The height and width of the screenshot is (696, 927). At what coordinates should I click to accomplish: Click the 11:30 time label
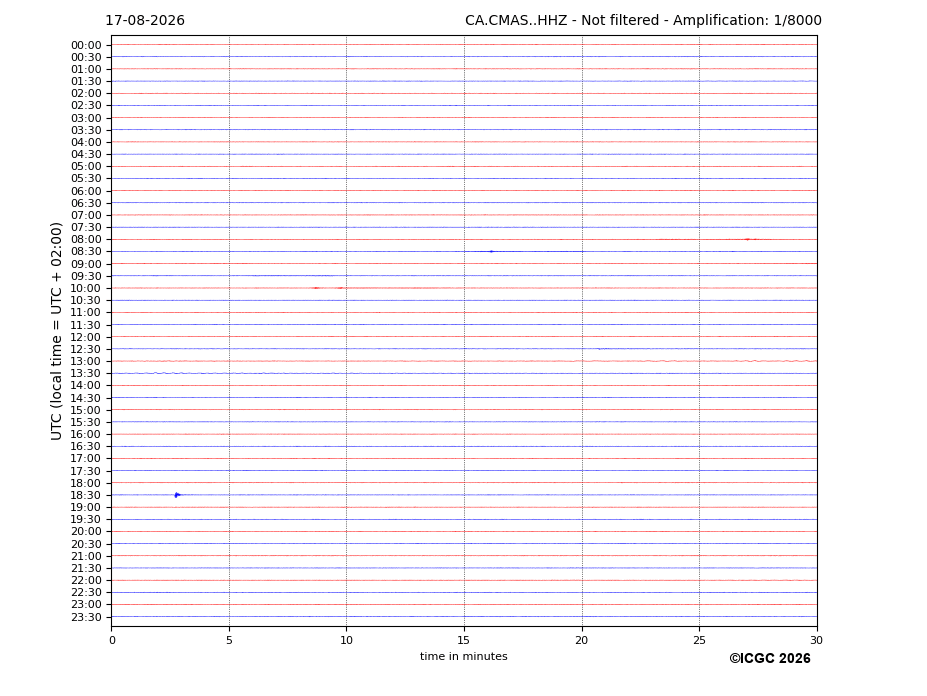[x=86, y=325]
